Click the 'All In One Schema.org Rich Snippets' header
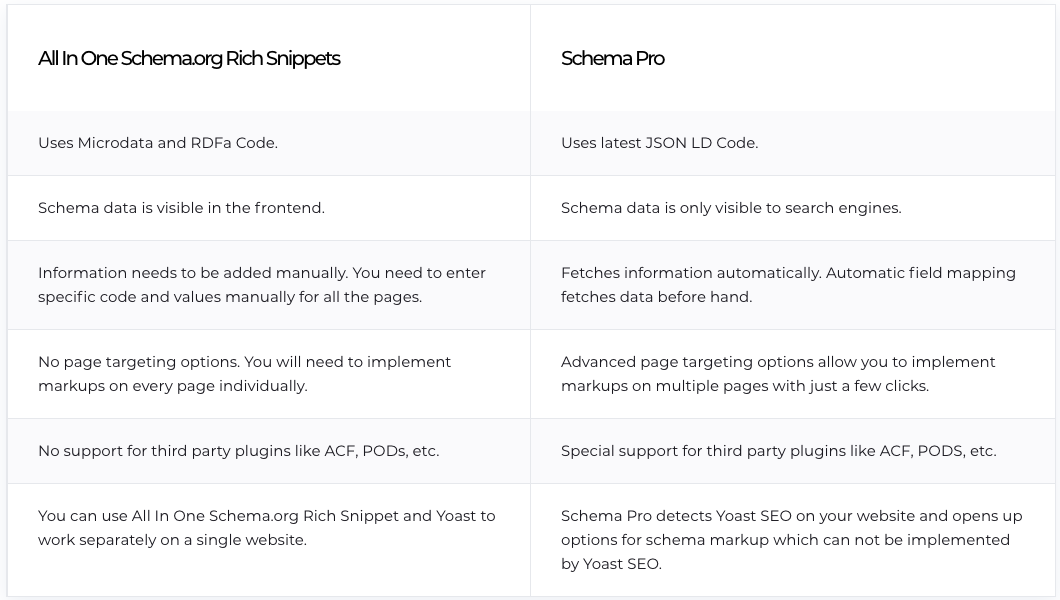1060x600 pixels. [x=189, y=58]
